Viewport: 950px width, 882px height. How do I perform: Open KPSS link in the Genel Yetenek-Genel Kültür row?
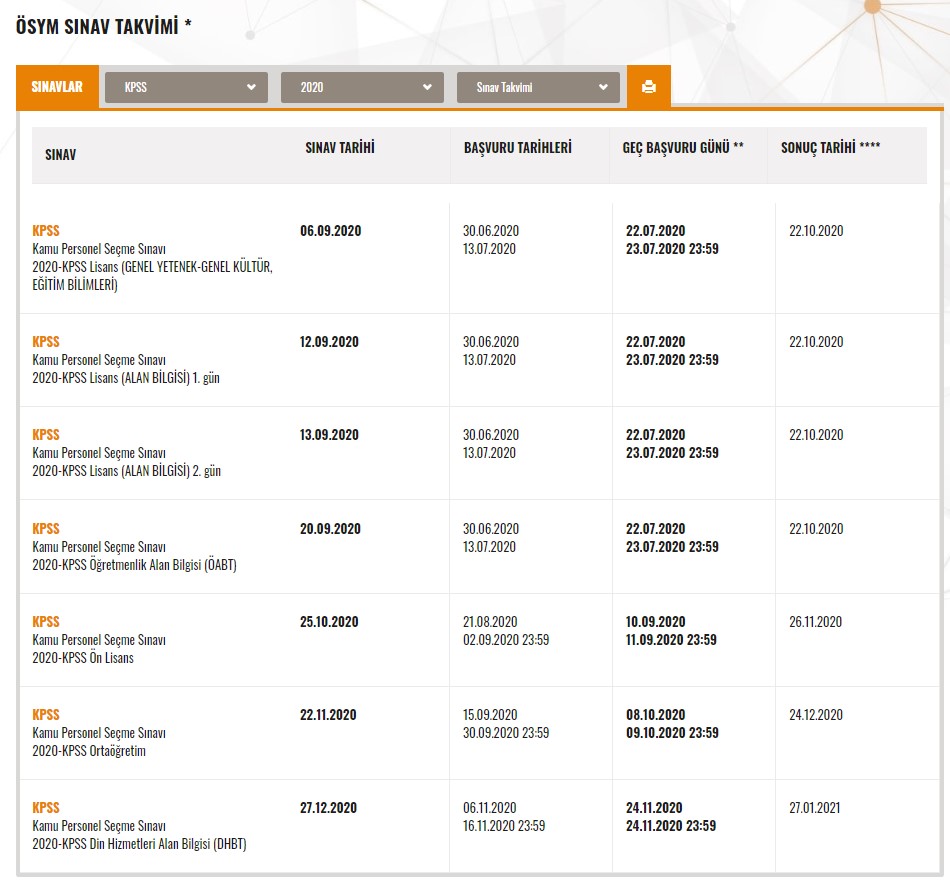click(45, 231)
